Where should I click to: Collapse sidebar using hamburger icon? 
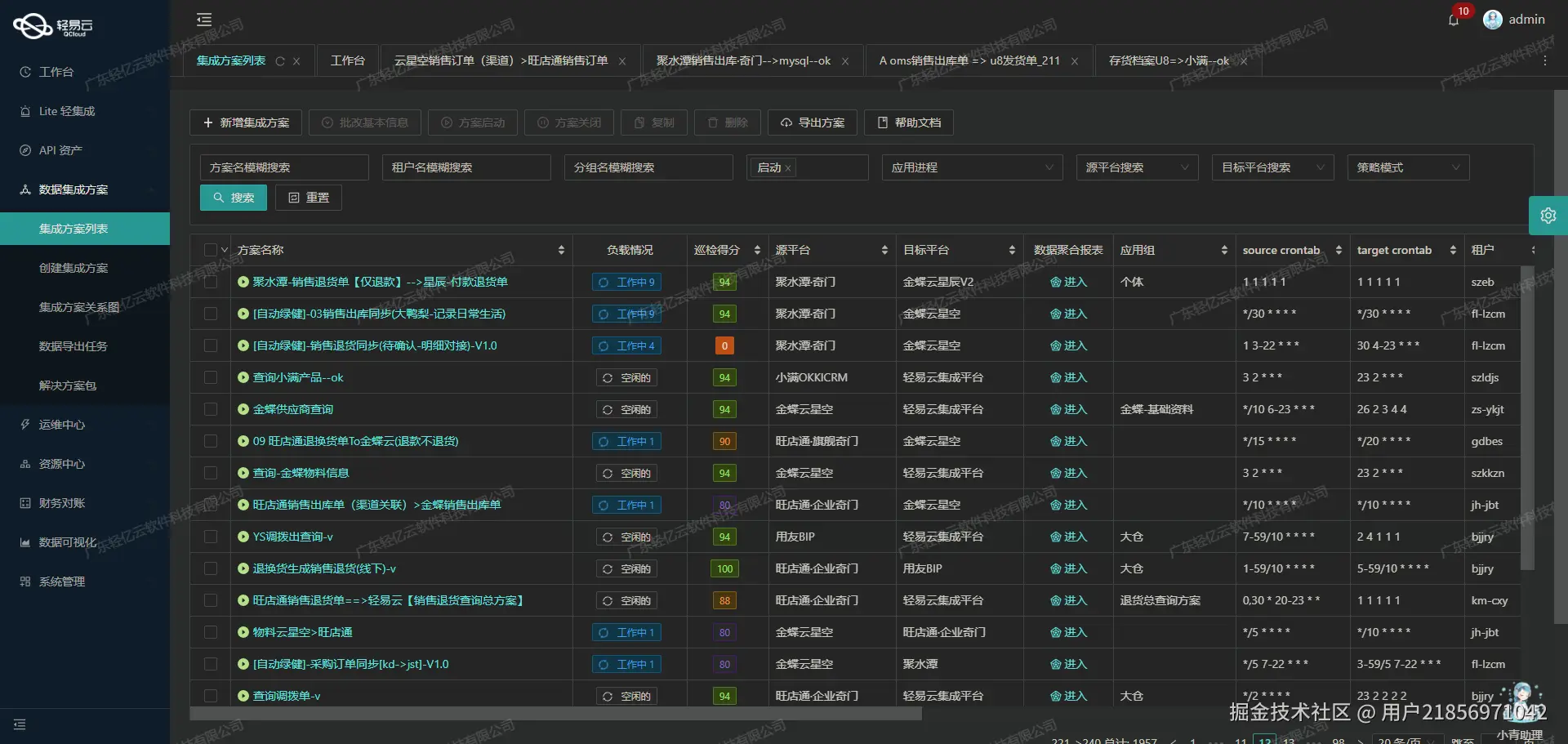click(x=203, y=19)
